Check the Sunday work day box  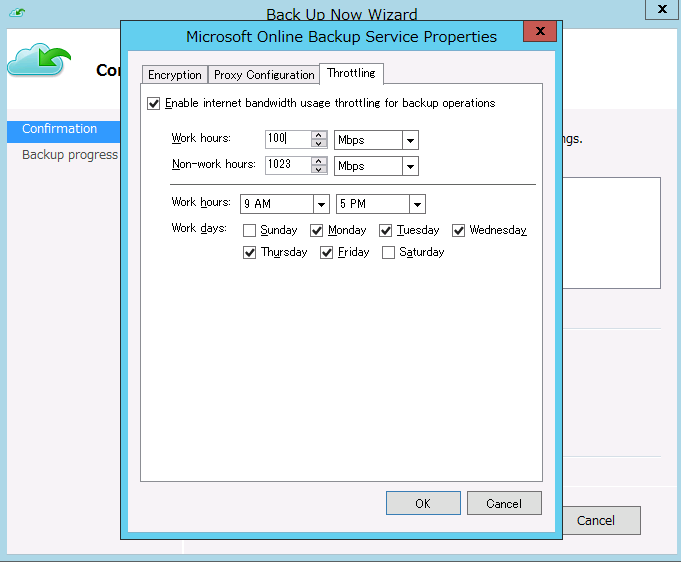click(x=250, y=230)
